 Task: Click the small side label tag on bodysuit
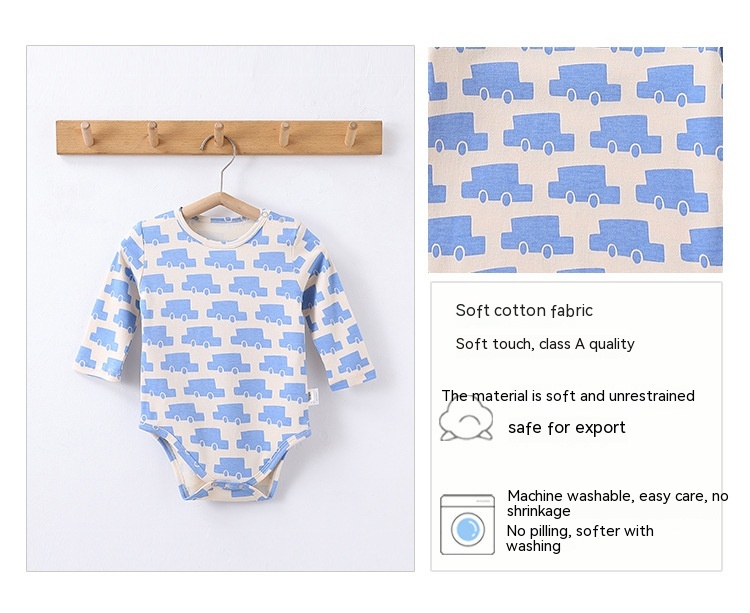pos(313,396)
